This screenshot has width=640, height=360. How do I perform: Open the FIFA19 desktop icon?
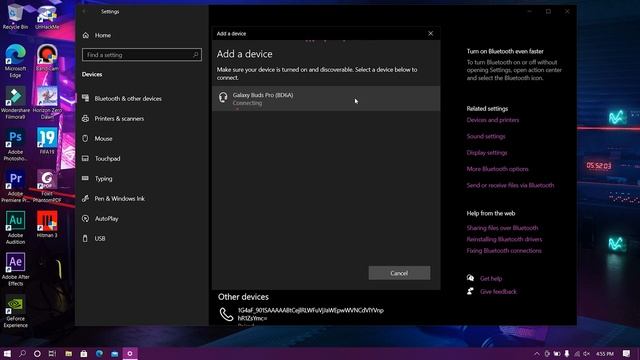point(47,141)
